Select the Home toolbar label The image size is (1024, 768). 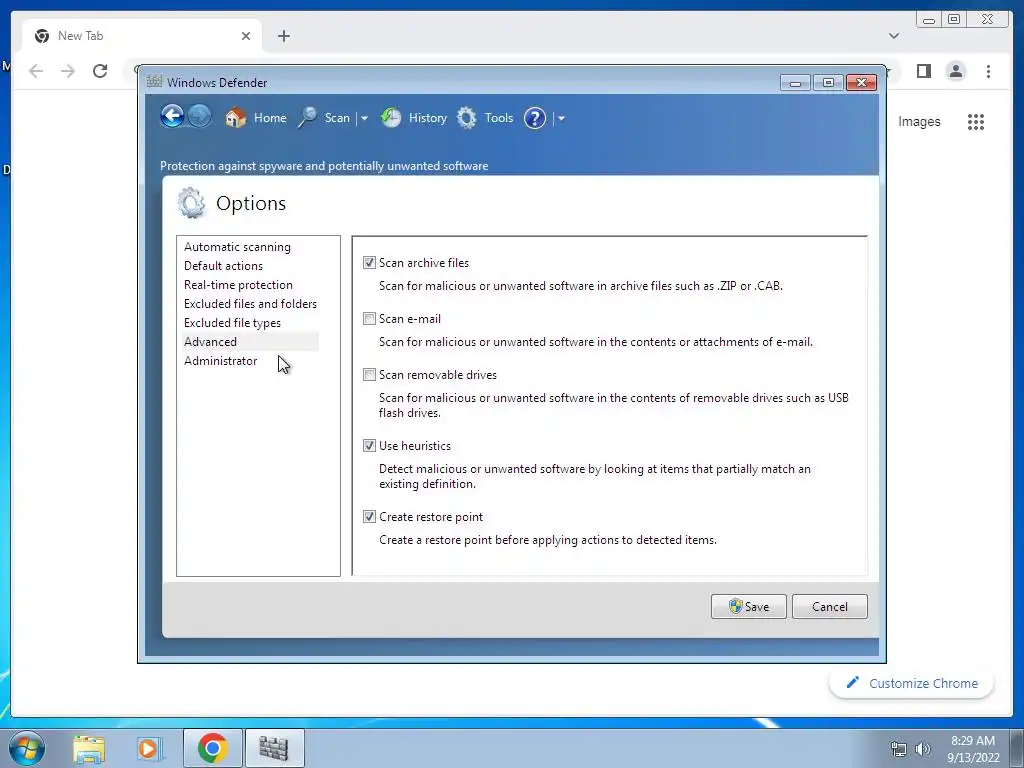(x=270, y=118)
